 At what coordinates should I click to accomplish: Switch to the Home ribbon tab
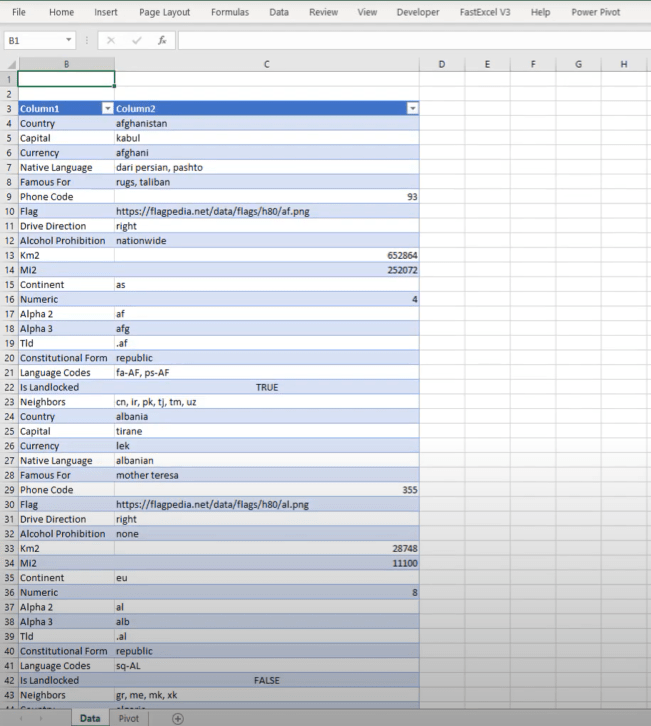coord(62,12)
